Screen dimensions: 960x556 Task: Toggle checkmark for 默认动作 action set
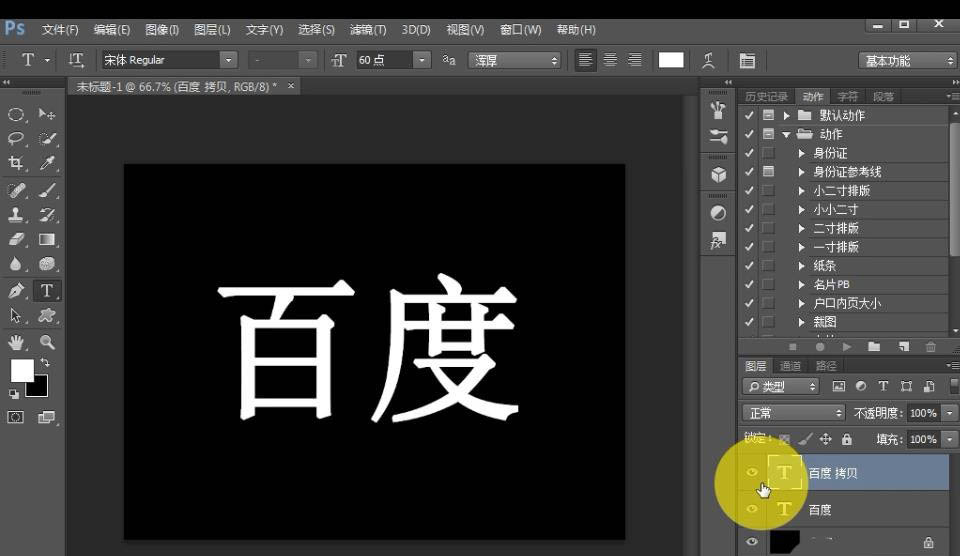click(x=749, y=115)
